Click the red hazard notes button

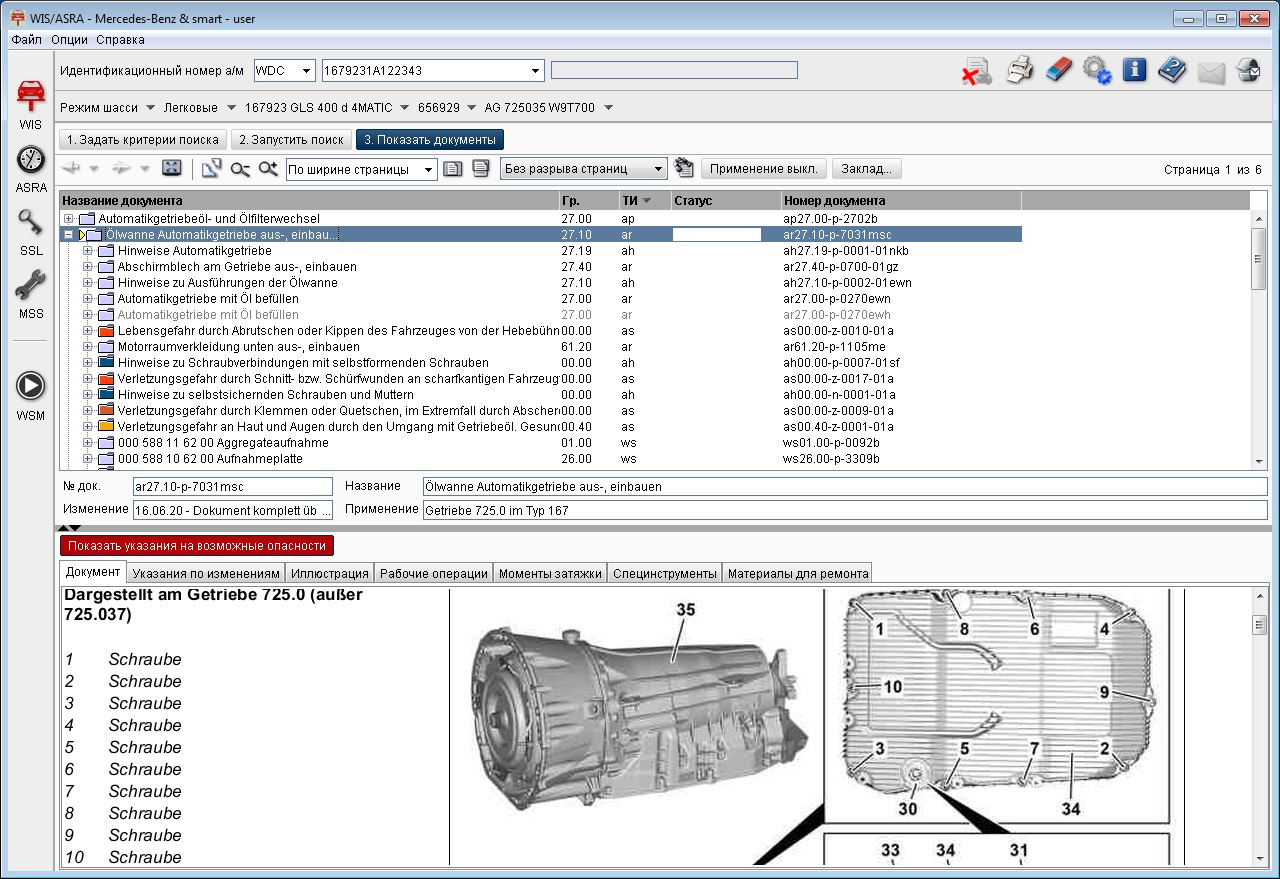tap(197, 546)
